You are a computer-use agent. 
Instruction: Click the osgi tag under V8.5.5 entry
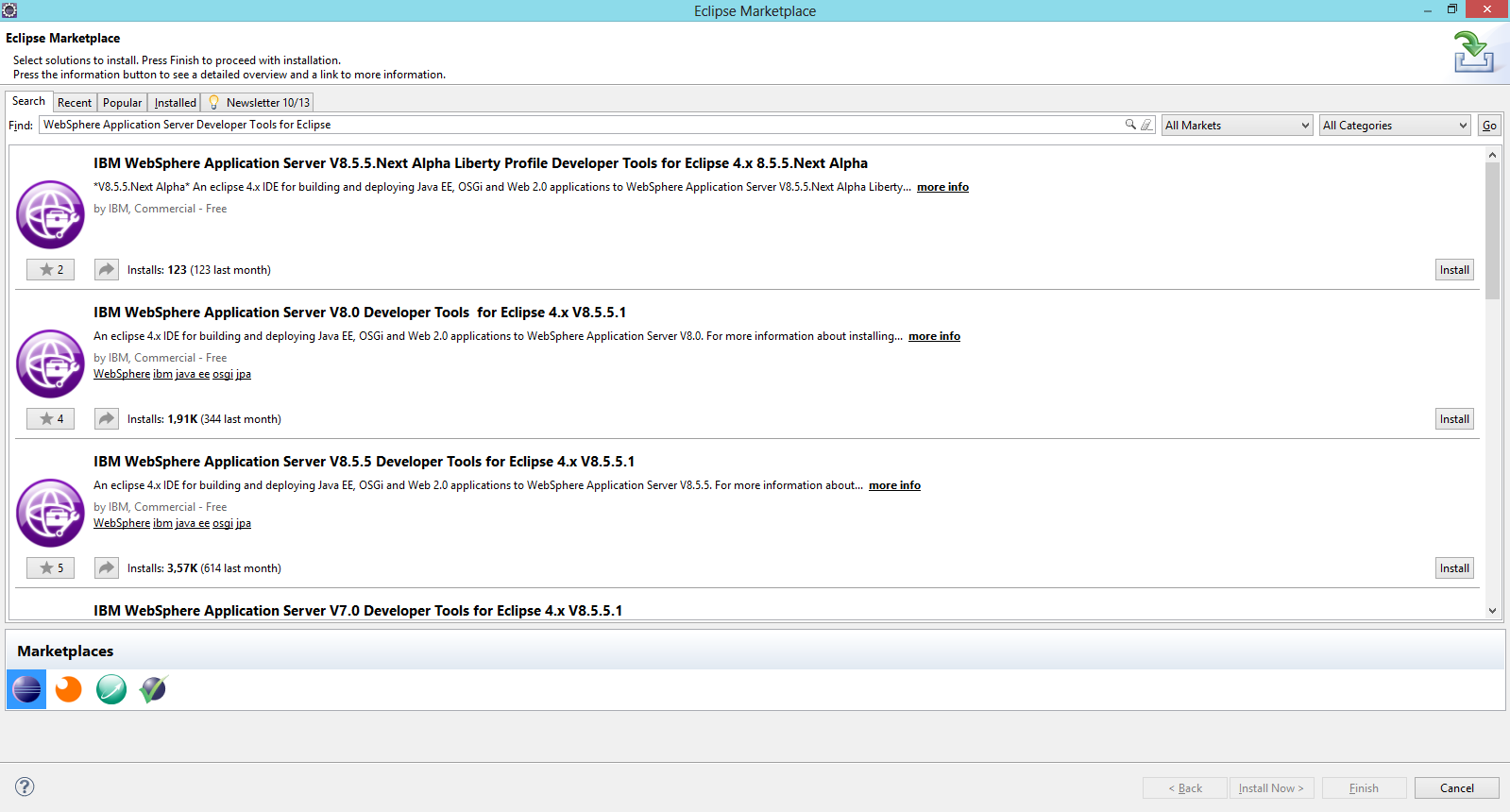223,523
